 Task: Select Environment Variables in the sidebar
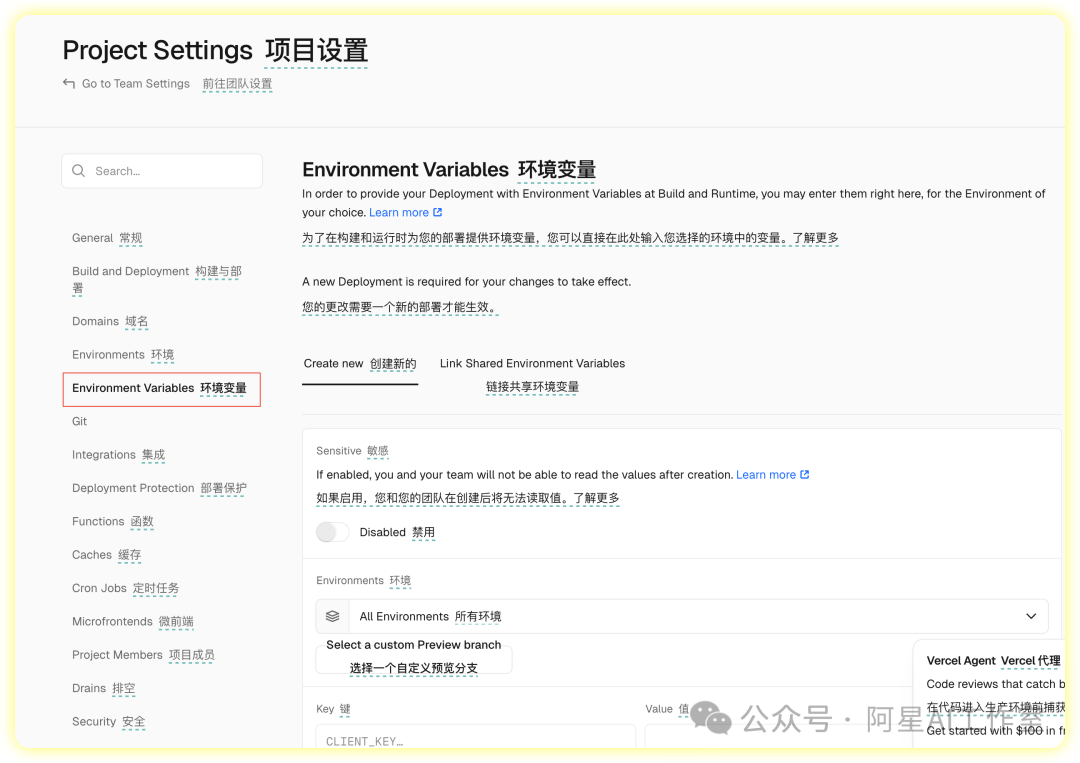point(161,389)
